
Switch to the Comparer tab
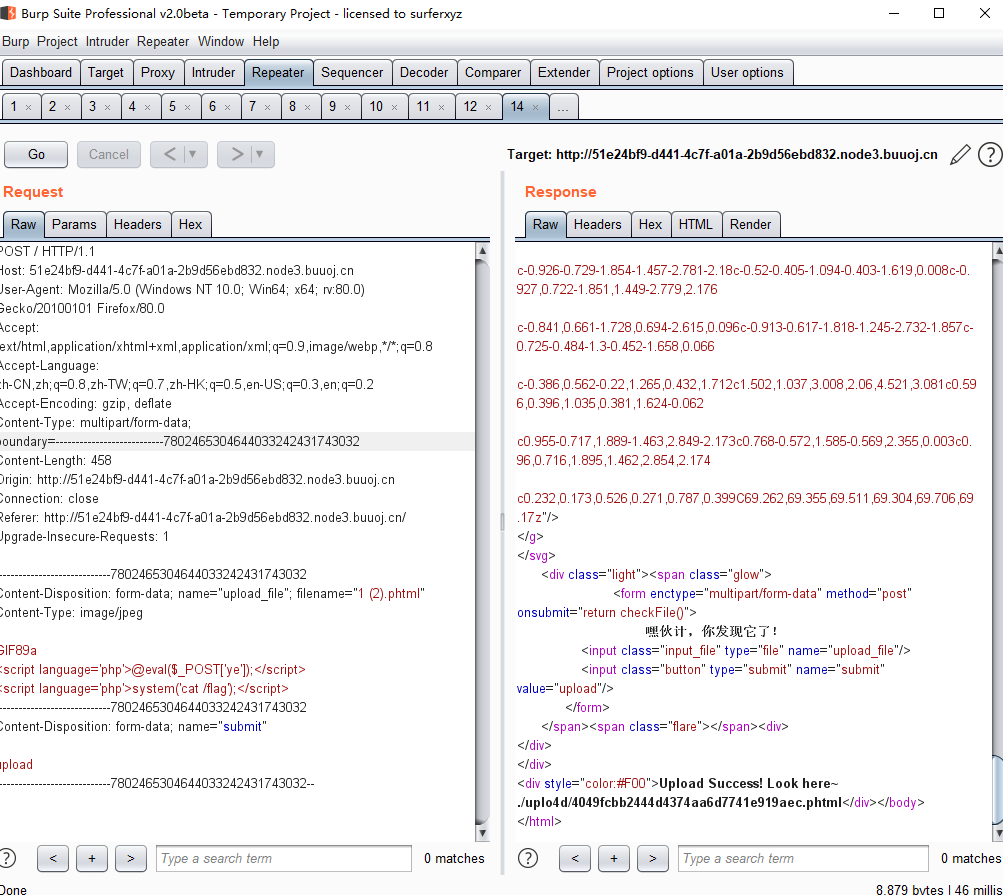coord(493,72)
